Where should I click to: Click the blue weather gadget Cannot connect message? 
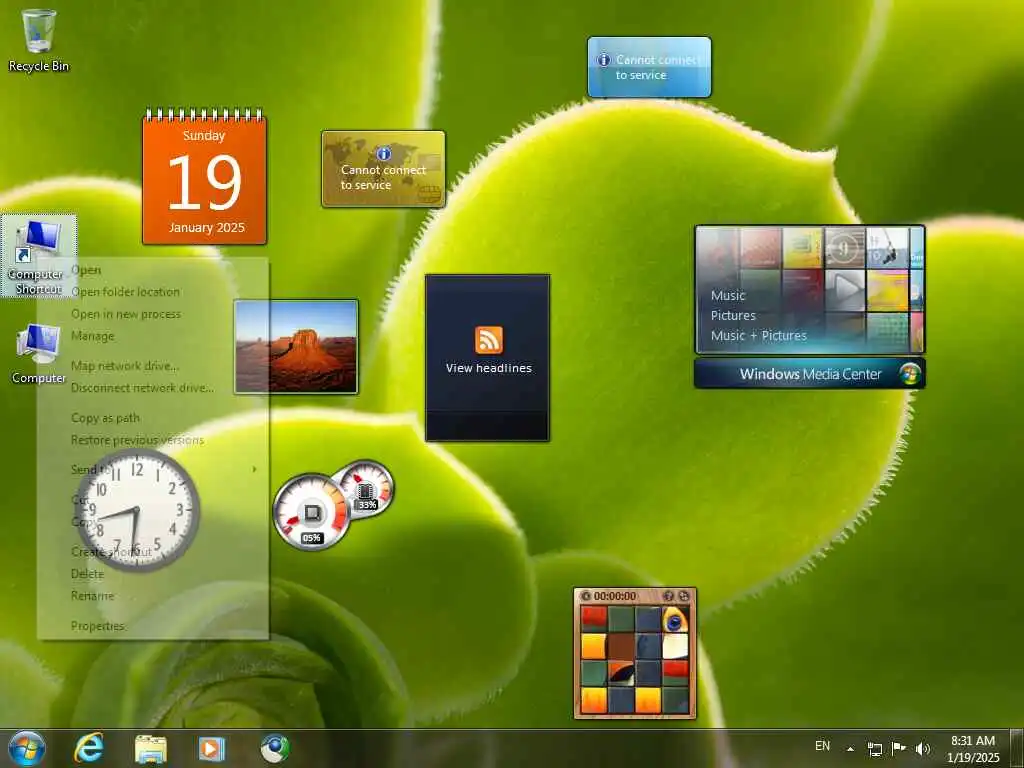point(657,67)
